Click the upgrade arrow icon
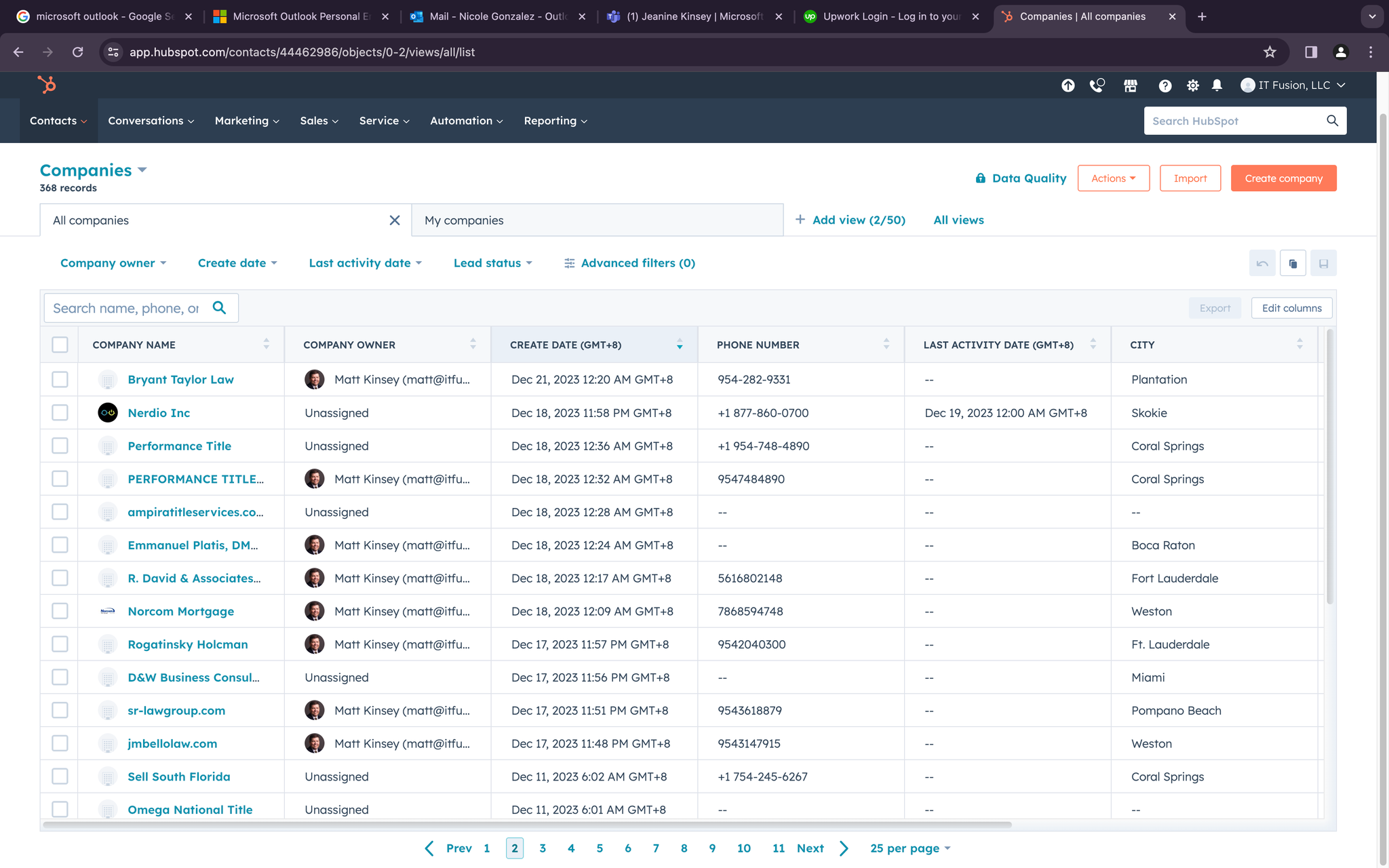1389x868 pixels. click(x=1068, y=85)
